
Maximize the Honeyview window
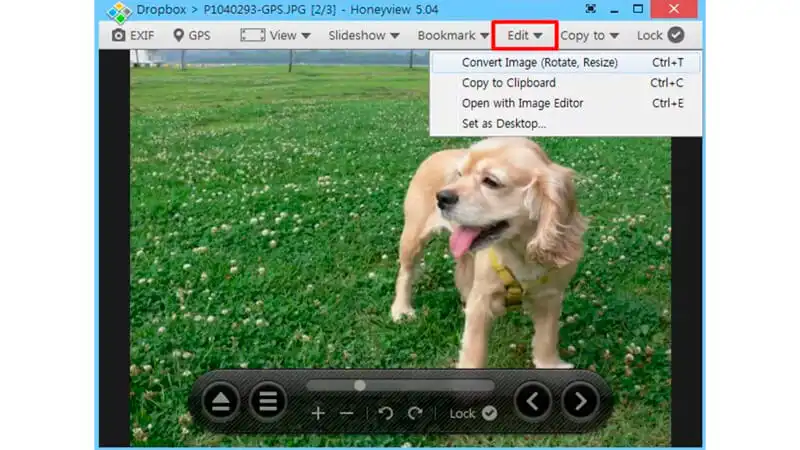click(x=638, y=9)
